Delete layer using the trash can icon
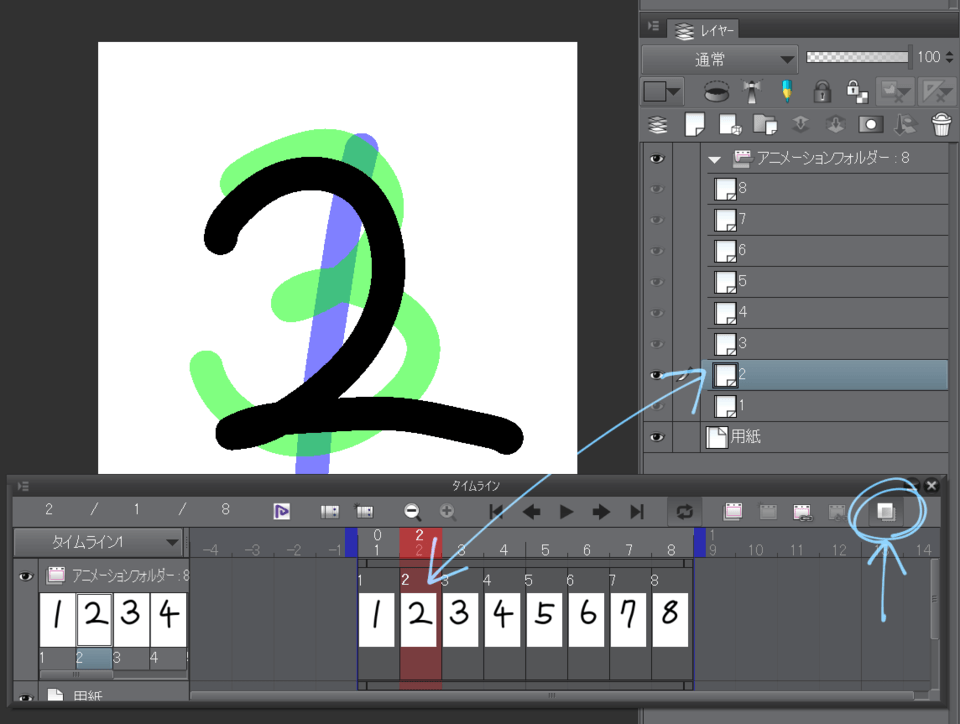The height and width of the screenshot is (724, 960). point(941,124)
